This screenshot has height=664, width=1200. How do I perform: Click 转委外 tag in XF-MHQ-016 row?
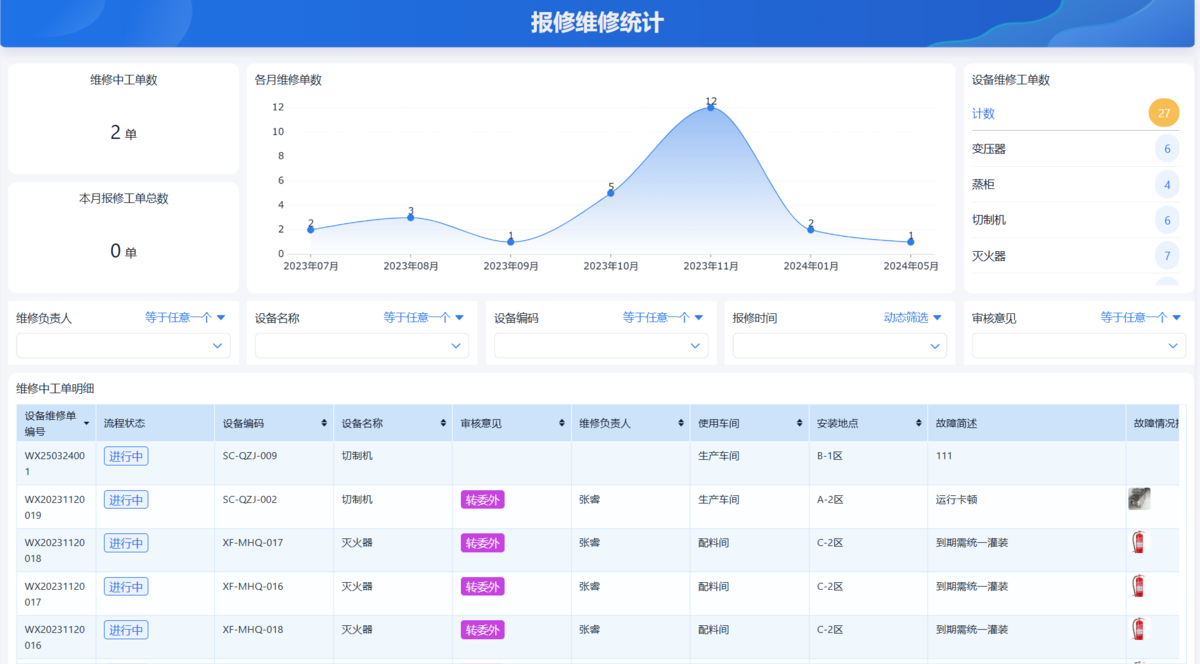point(483,587)
